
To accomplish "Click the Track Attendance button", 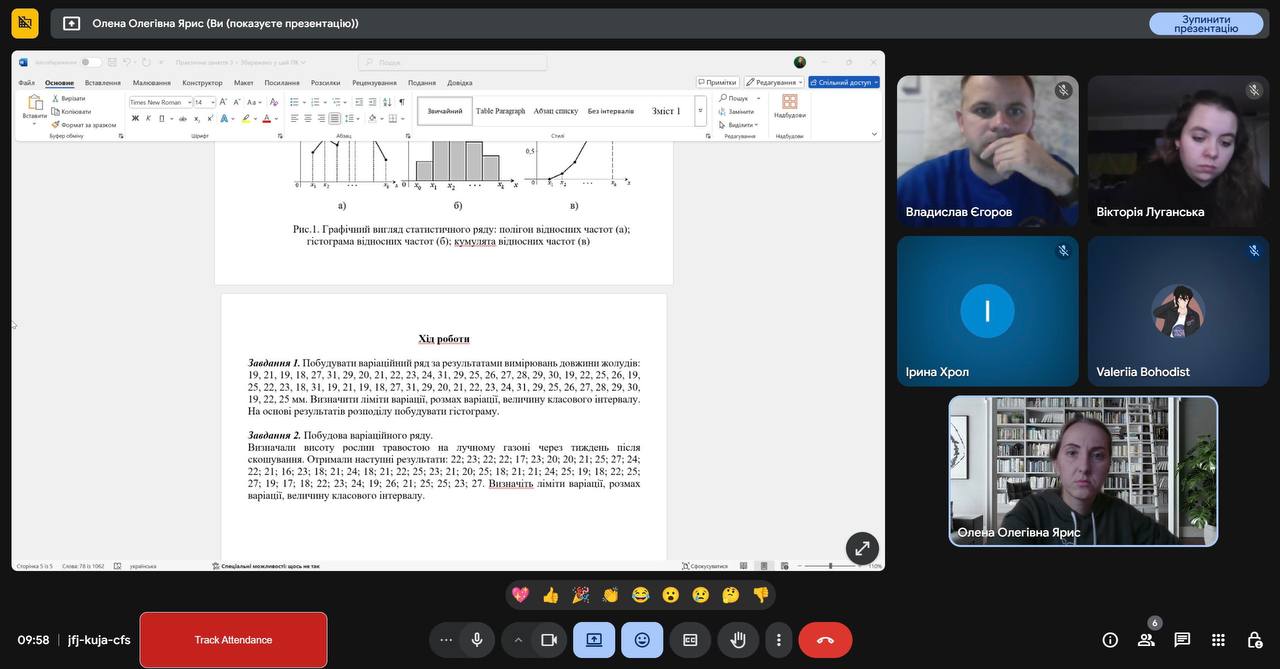I will click(x=233, y=640).
